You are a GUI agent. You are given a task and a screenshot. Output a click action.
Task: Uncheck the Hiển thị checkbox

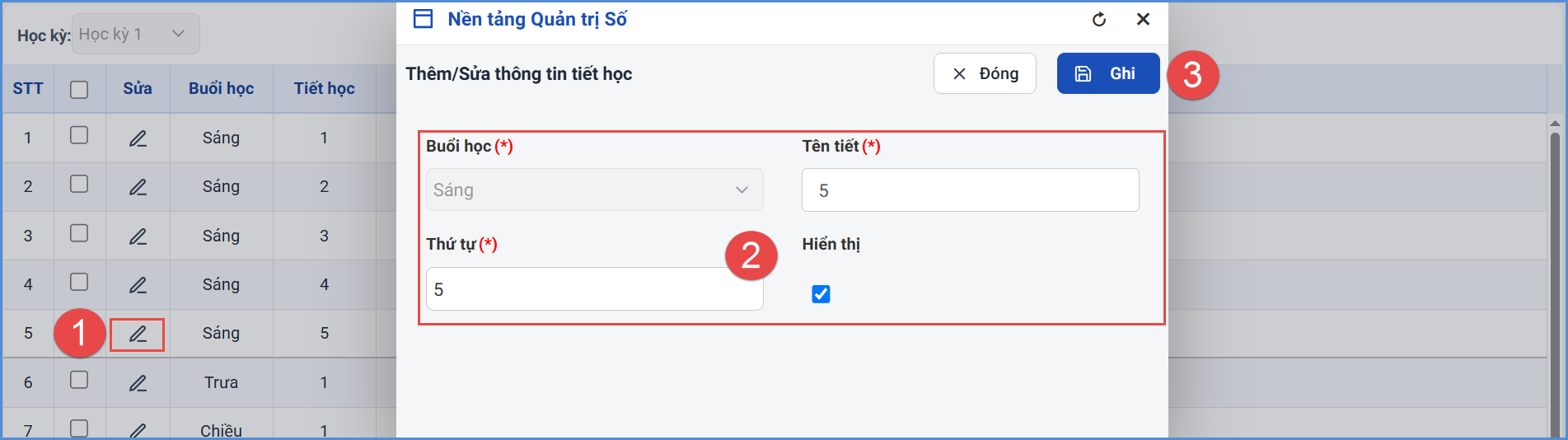(x=821, y=294)
